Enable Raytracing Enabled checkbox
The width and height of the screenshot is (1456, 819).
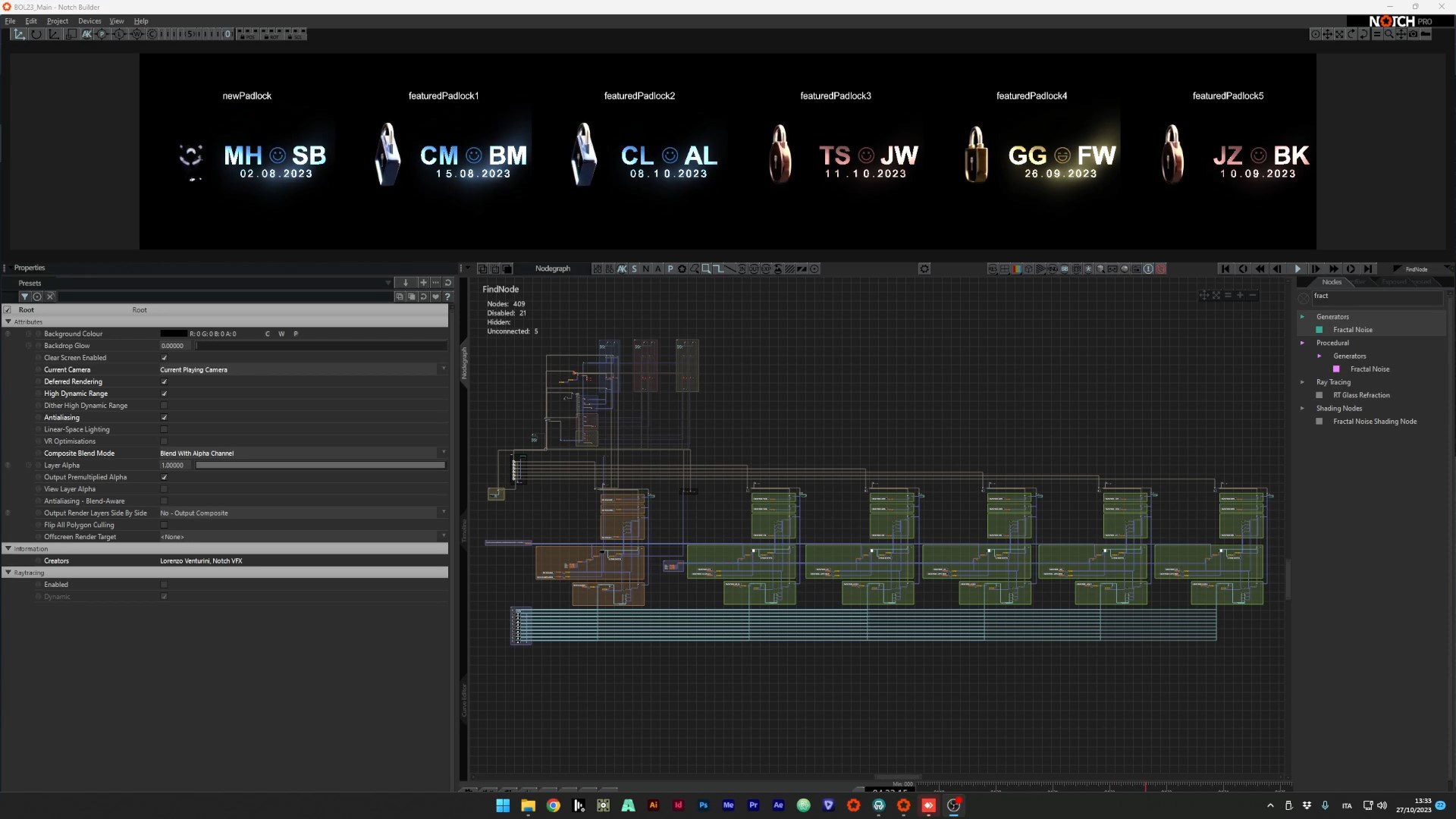tap(164, 585)
